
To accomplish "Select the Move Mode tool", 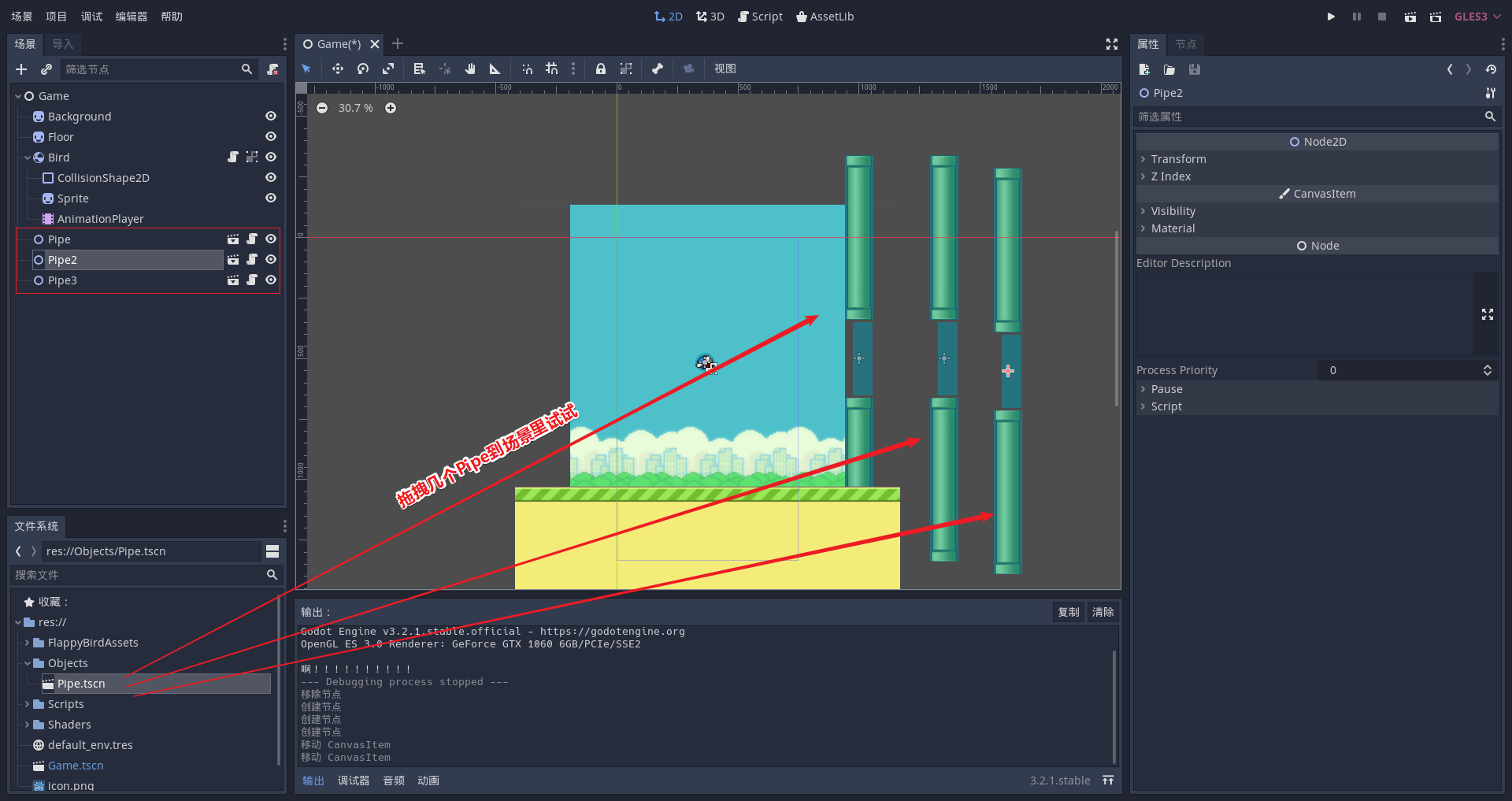I will pyautogui.click(x=338, y=69).
